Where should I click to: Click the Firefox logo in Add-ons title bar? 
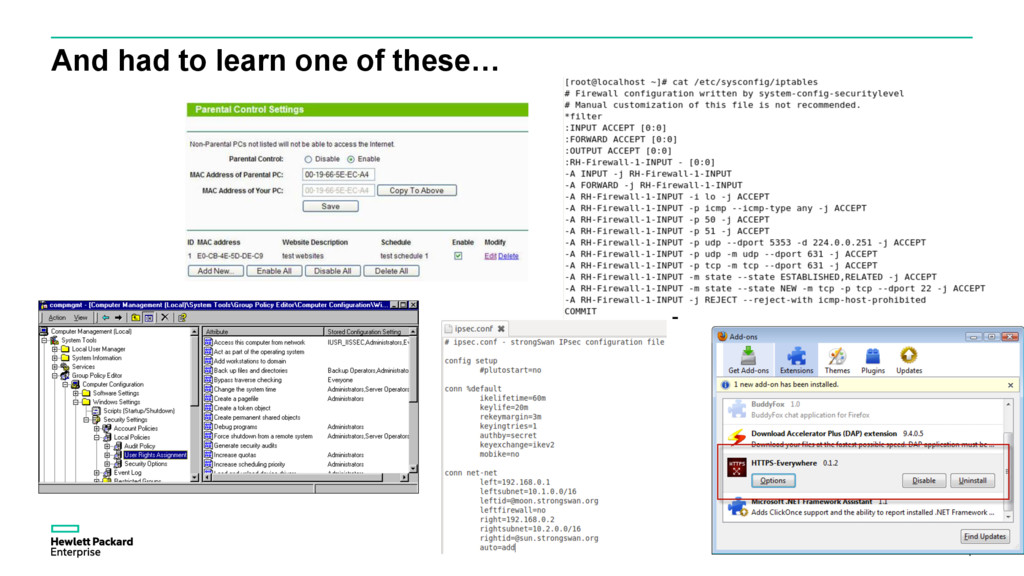[722, 336]
